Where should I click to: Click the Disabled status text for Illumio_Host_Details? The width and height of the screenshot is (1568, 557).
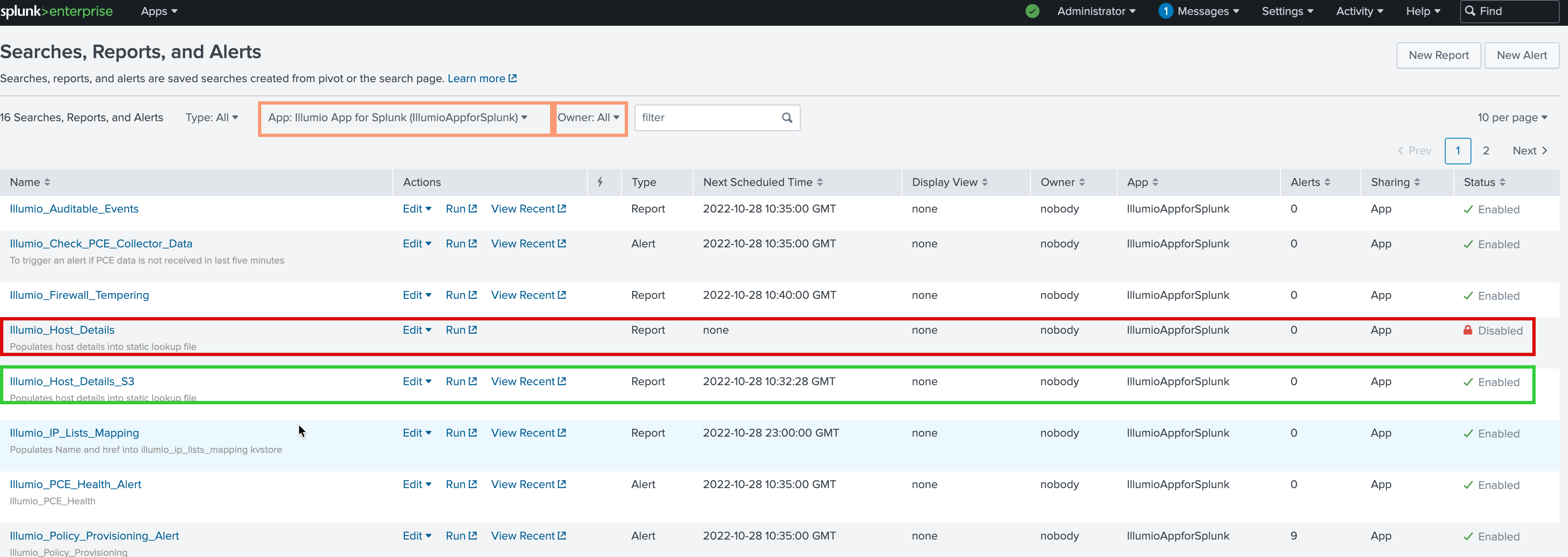coord(1500,330)
